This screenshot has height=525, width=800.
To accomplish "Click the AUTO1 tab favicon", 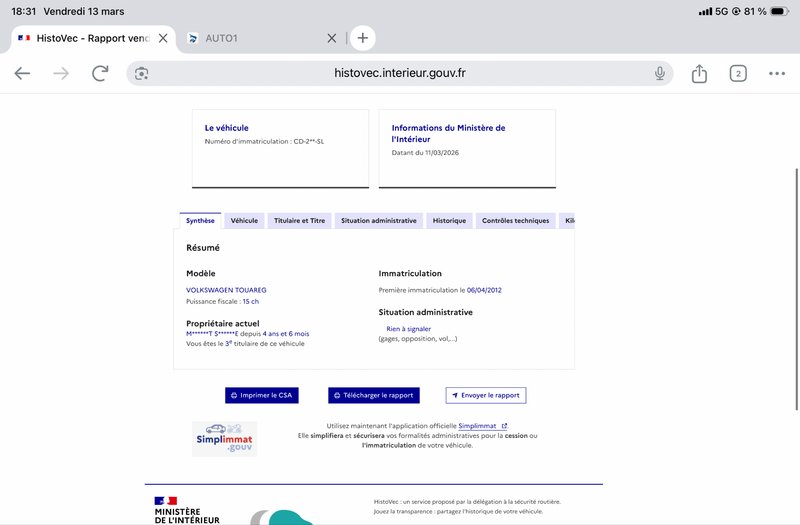I will pyautogui.click(x=193, y=38).
